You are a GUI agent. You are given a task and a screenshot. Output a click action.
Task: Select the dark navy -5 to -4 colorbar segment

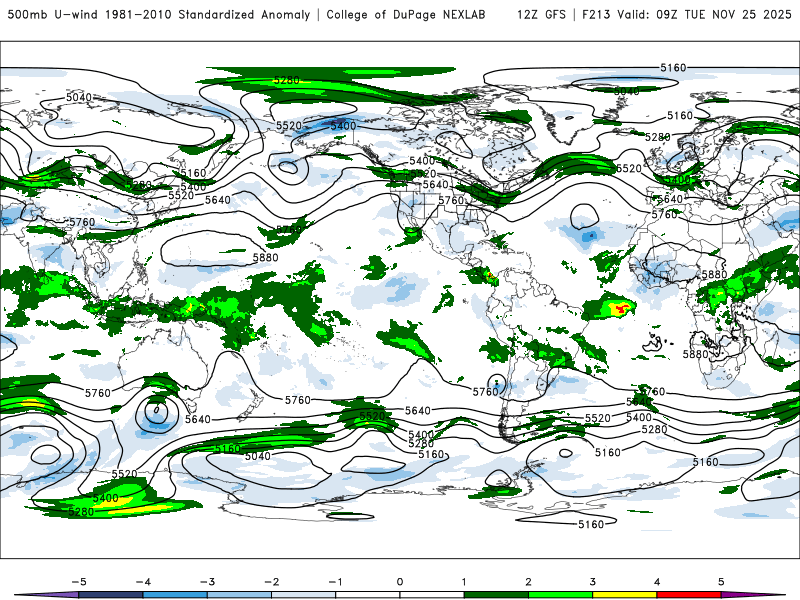click(111, 595)
